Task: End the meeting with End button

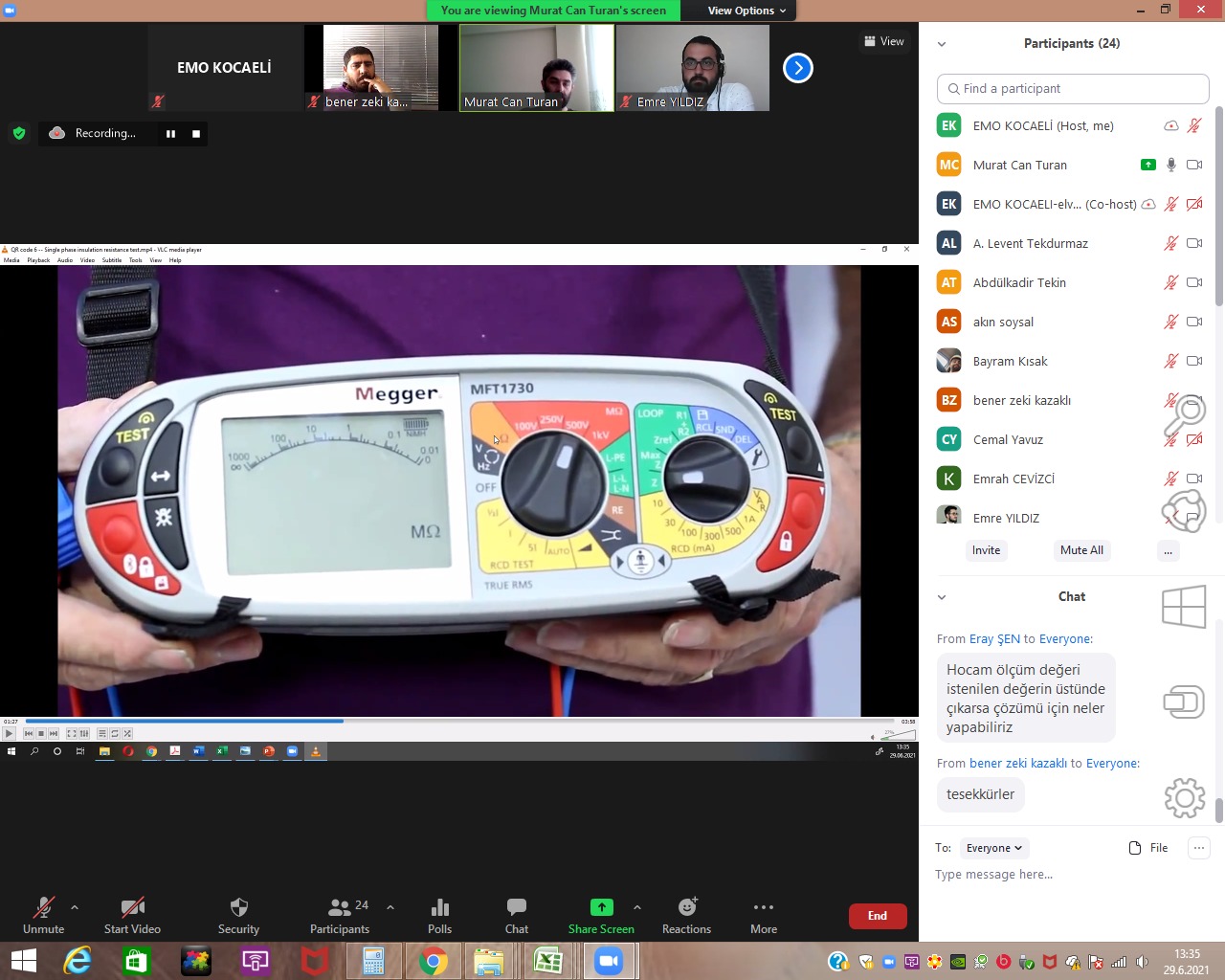Action: coord(878,916)
